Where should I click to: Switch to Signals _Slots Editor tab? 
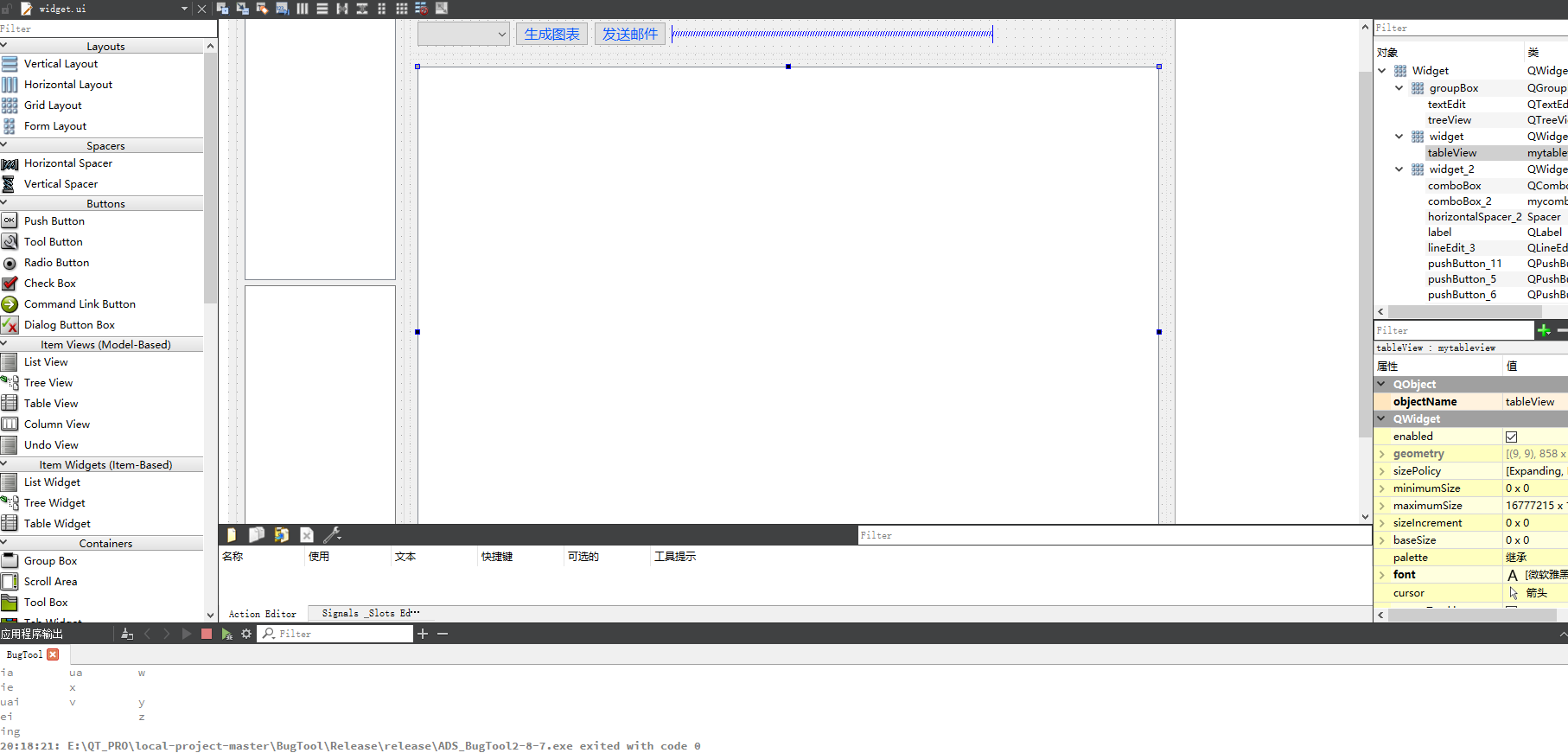coord(370,613)
